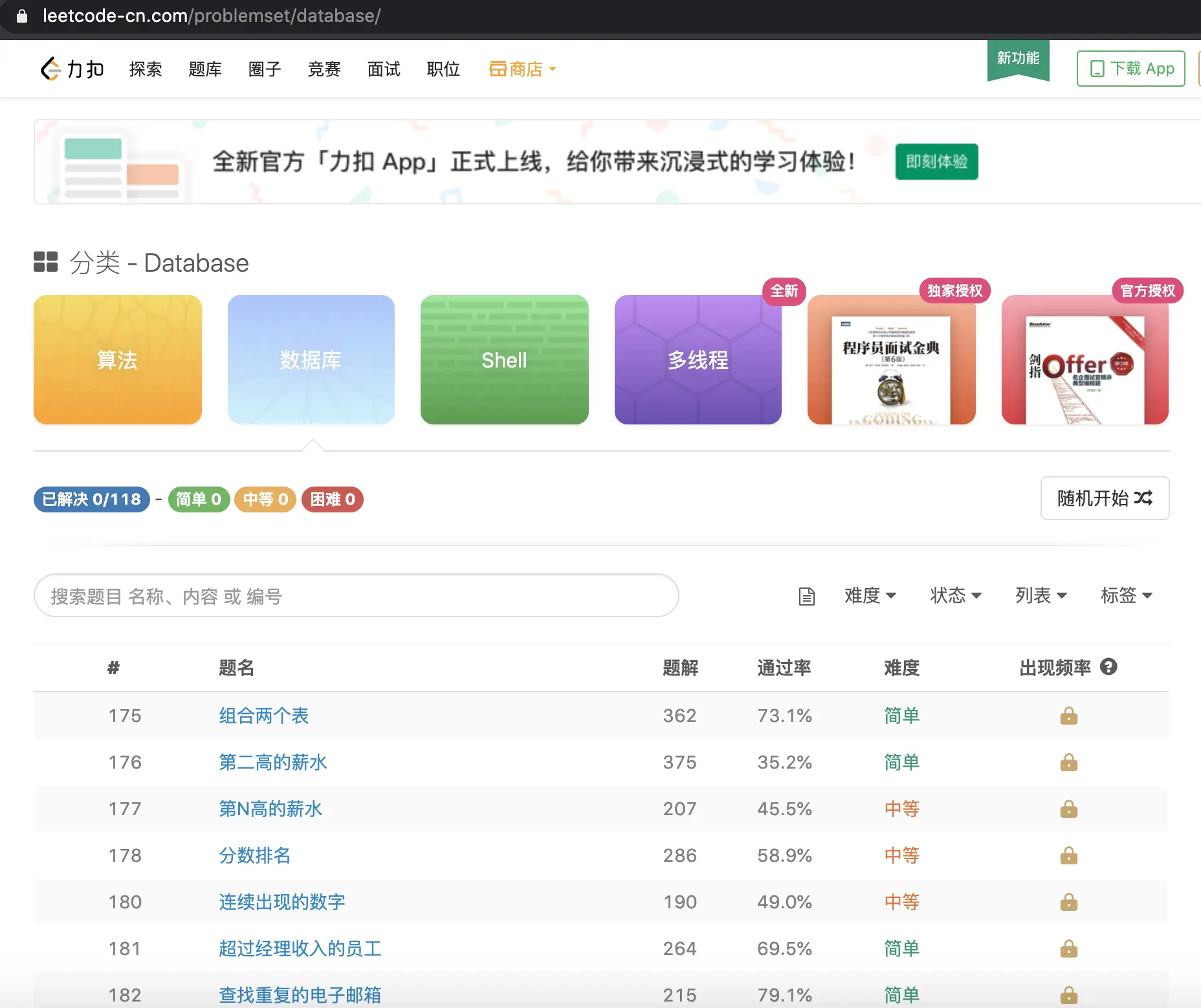The width and height of the screenshot is (1201, 1008).
Task: Click the lock icon on row 178
Action: tap(1069, 855)
